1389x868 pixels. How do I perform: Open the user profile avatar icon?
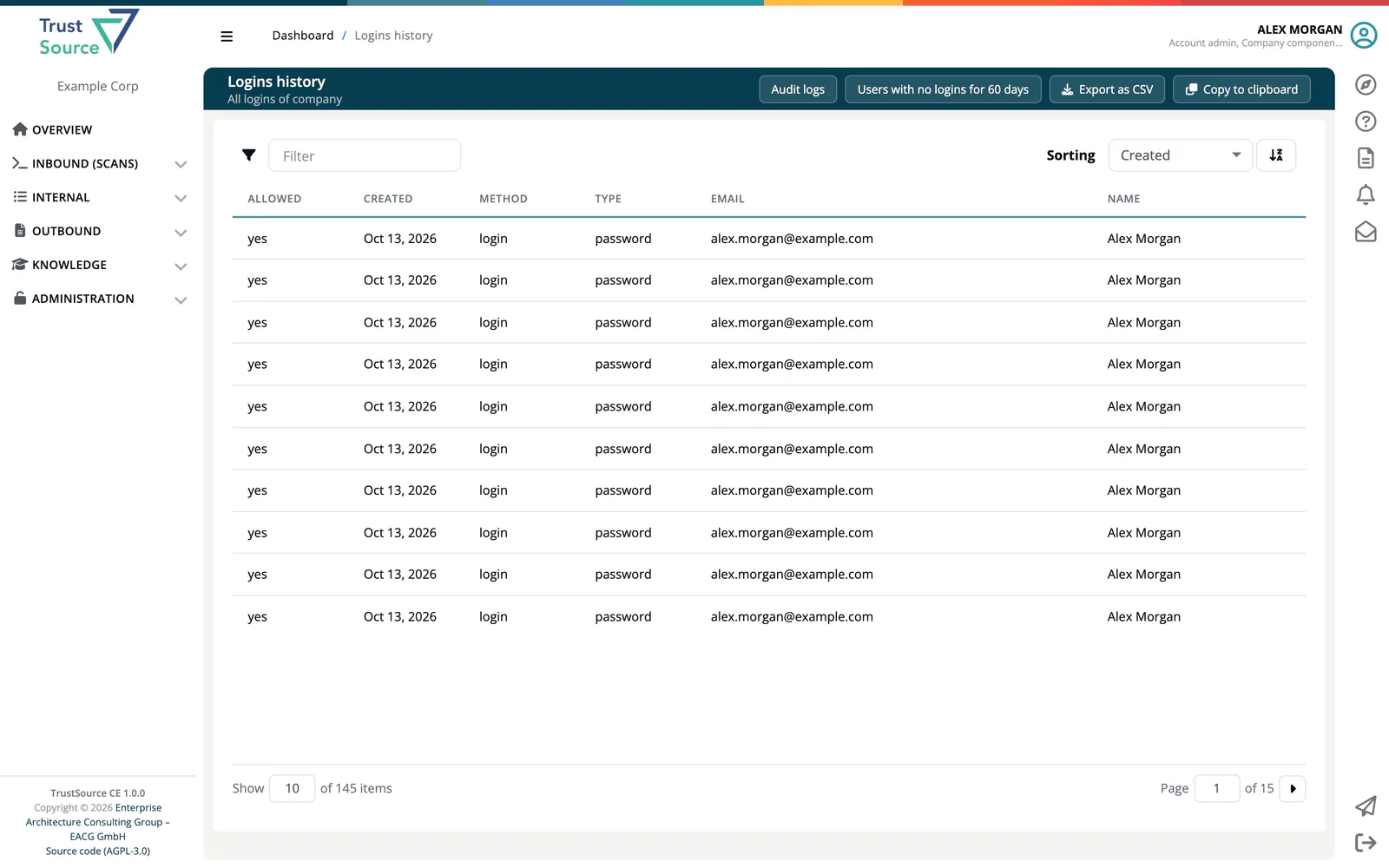(x=1364, y=36)
